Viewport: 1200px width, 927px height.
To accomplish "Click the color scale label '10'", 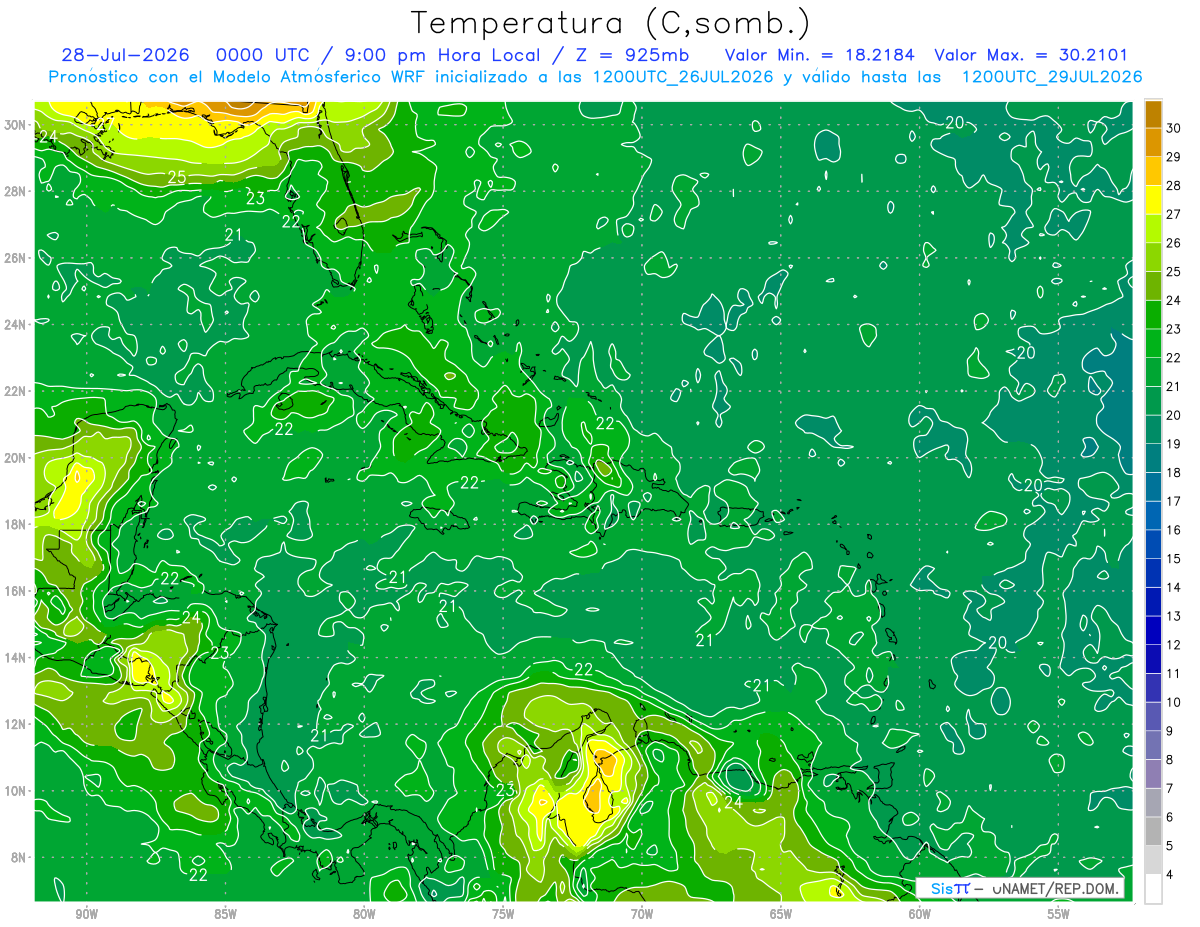I will click(1173, 703).
